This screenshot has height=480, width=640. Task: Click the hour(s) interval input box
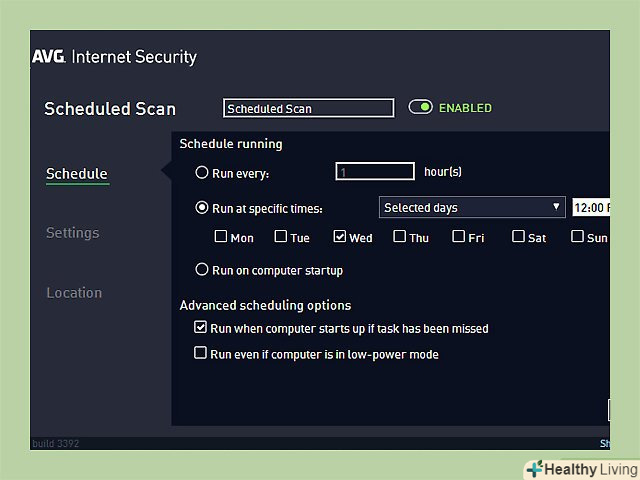[x=375, y=171]
